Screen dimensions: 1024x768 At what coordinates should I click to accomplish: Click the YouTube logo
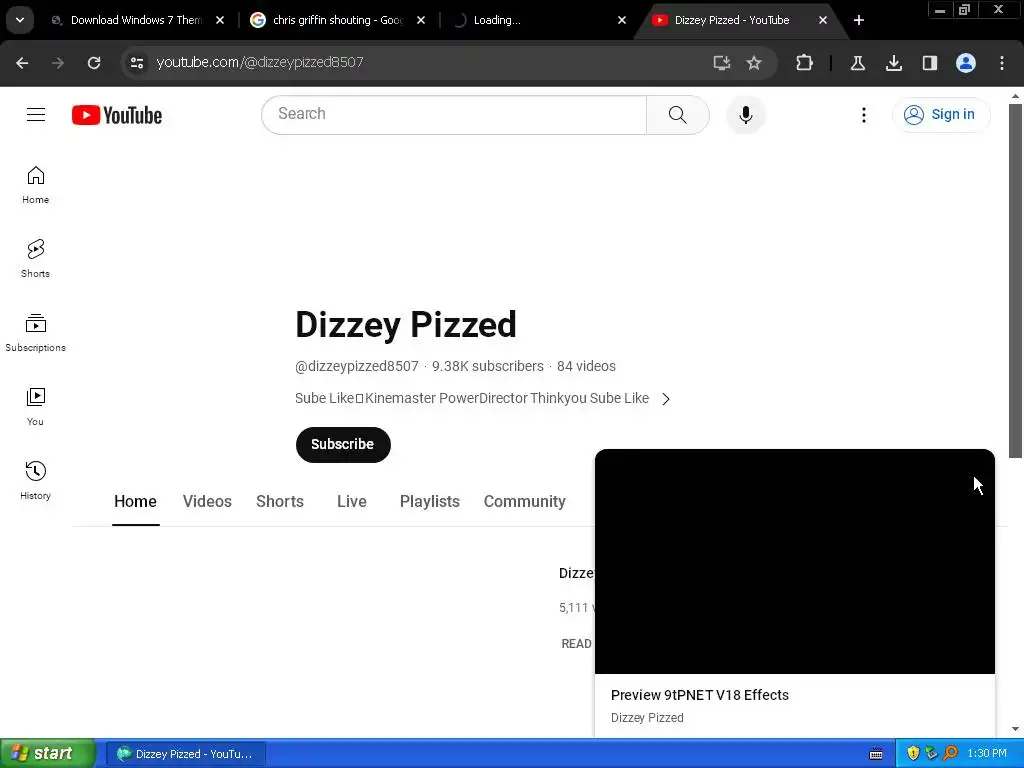117,115
